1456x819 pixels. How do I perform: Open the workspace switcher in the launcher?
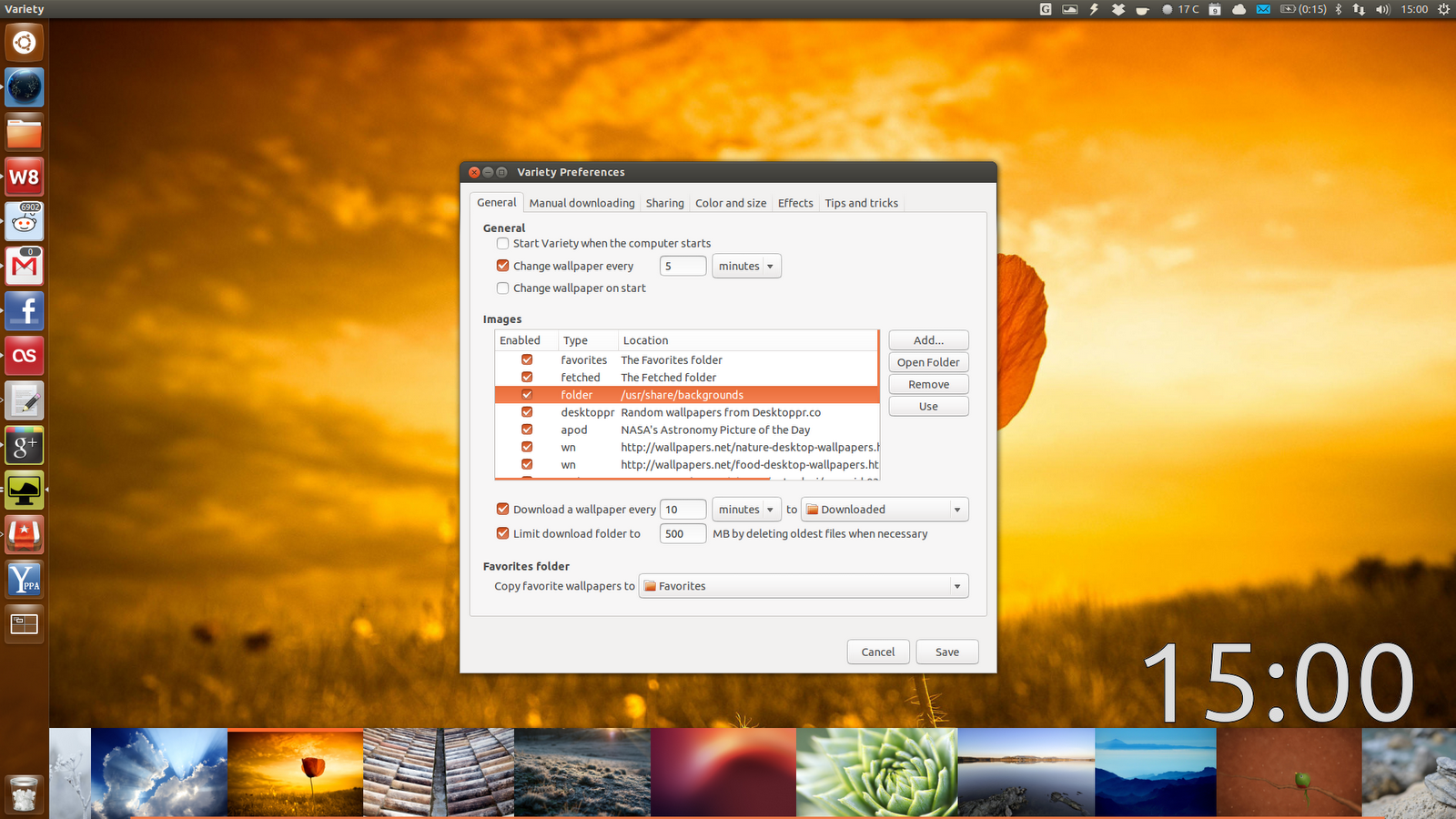pos(24,624)
